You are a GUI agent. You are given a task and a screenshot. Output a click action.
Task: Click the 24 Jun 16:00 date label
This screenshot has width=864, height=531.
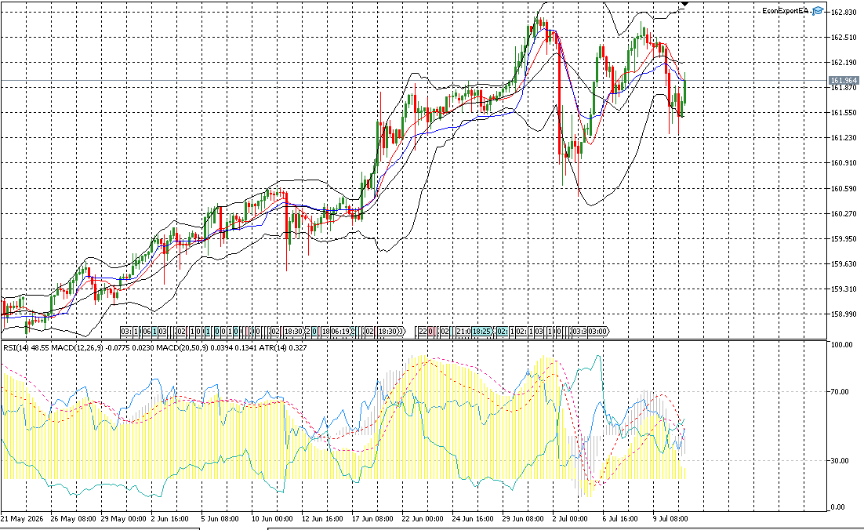473,519
